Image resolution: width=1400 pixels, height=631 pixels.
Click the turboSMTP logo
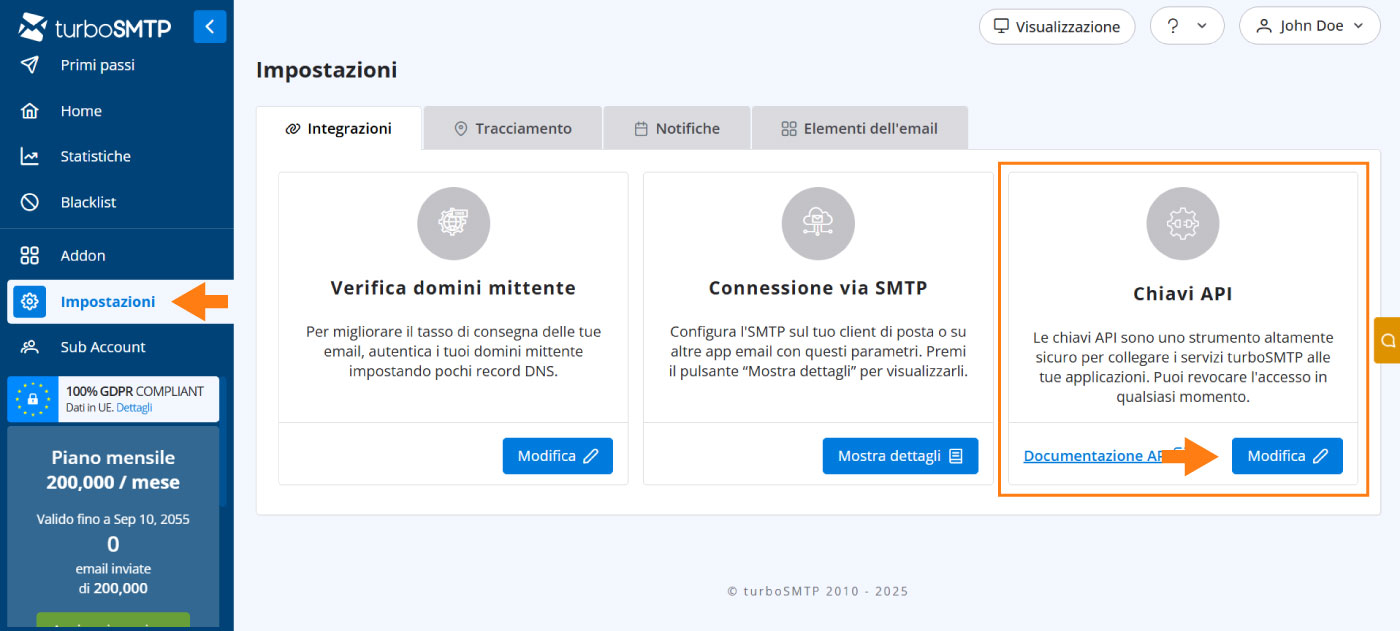click(95, 27)
